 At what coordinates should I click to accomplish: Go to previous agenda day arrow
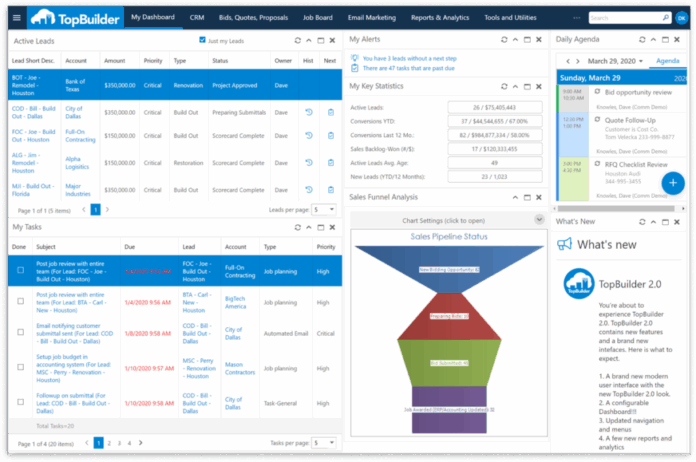click(568, 61)
